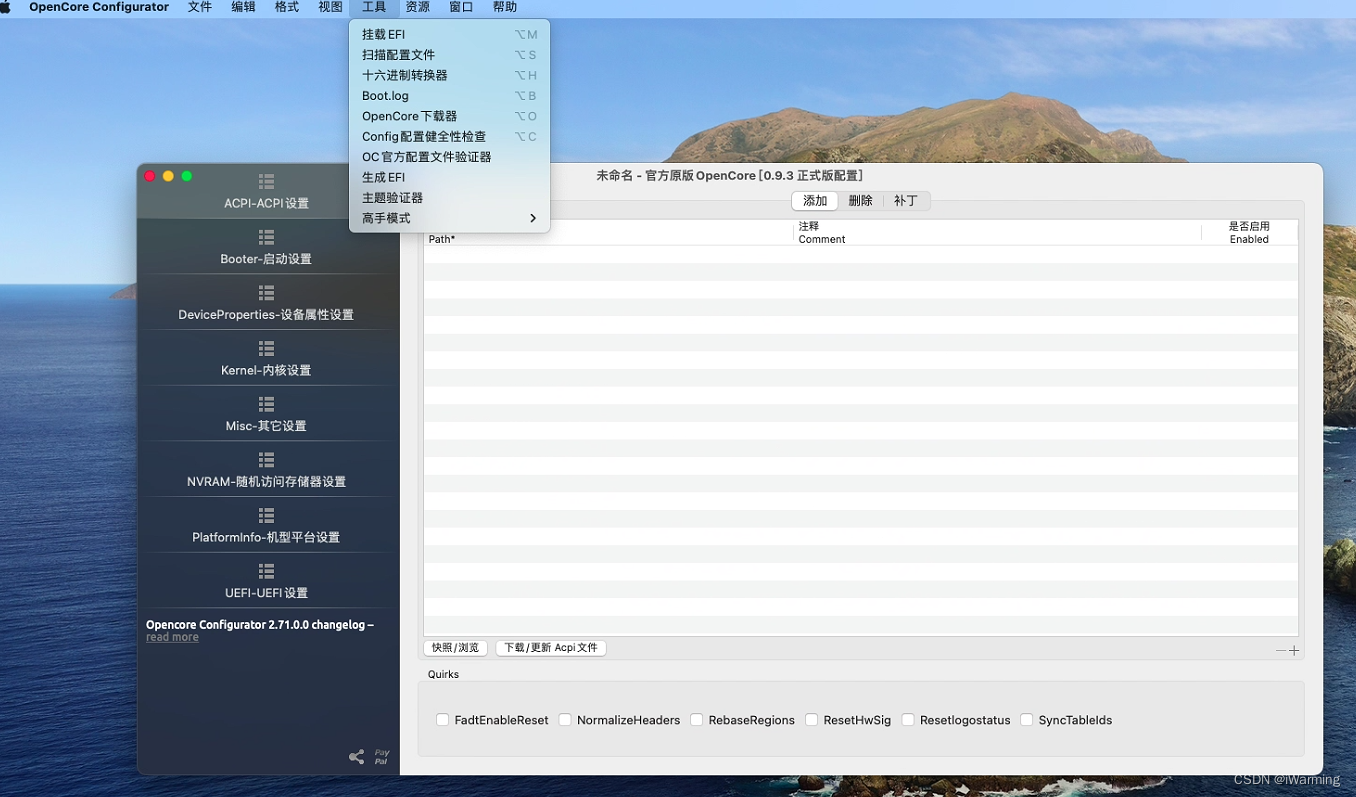The width and height of the screenshot is (1356, 797).
Task: Select the PlatformInfo-机型平台设置 label
Action: 266,538
